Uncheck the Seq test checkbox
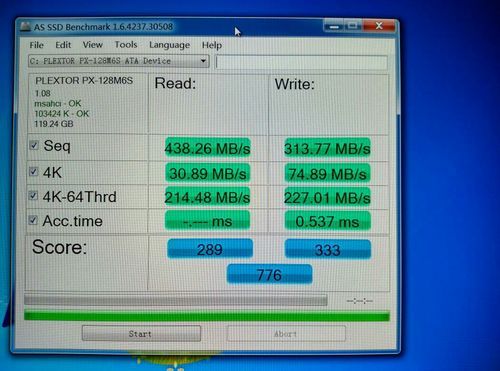The height and width of the screenshot is (371, 500). 34,145
